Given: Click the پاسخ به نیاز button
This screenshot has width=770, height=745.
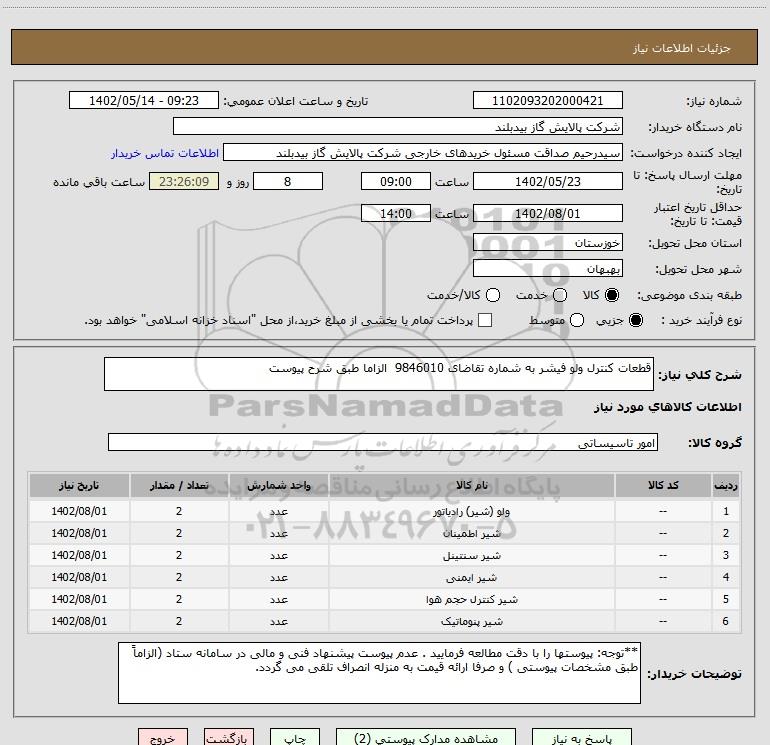Looking at the screenshot, I should point(581,738).
